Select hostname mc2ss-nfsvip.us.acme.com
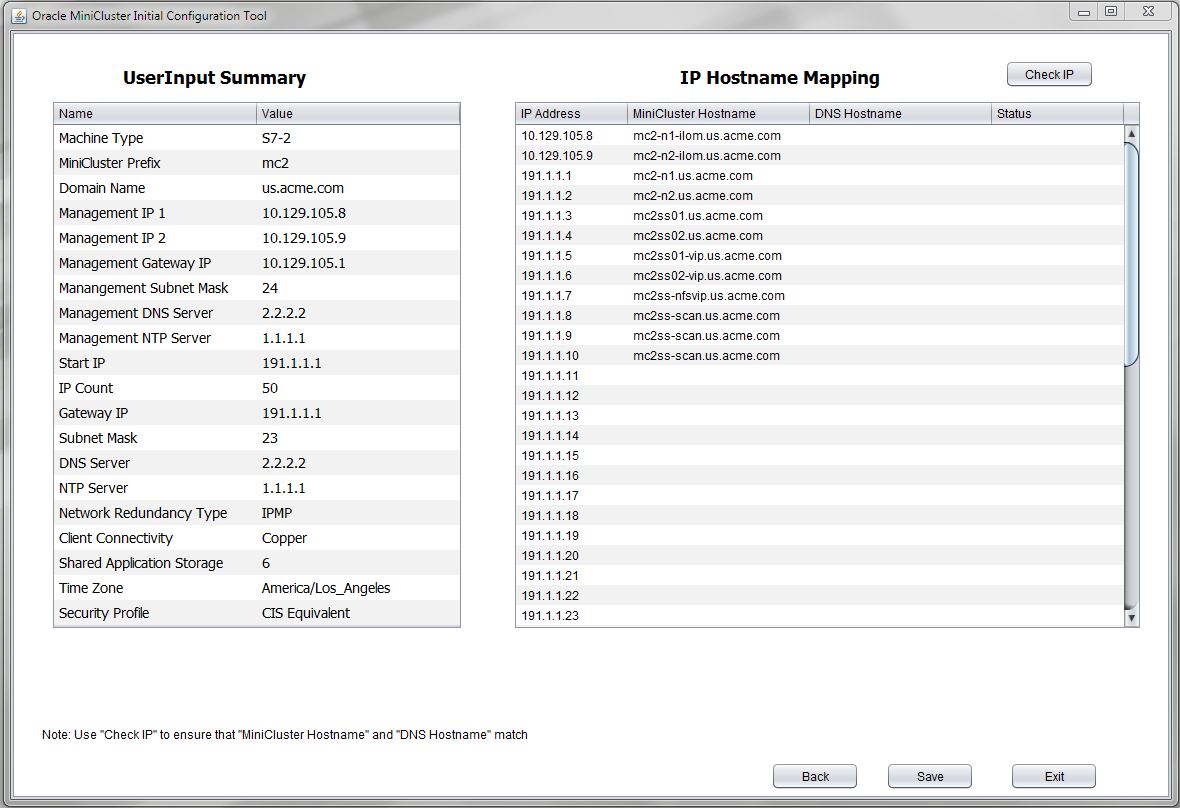1180x808 pixels. pyautogui.click(x=709, y=296)
